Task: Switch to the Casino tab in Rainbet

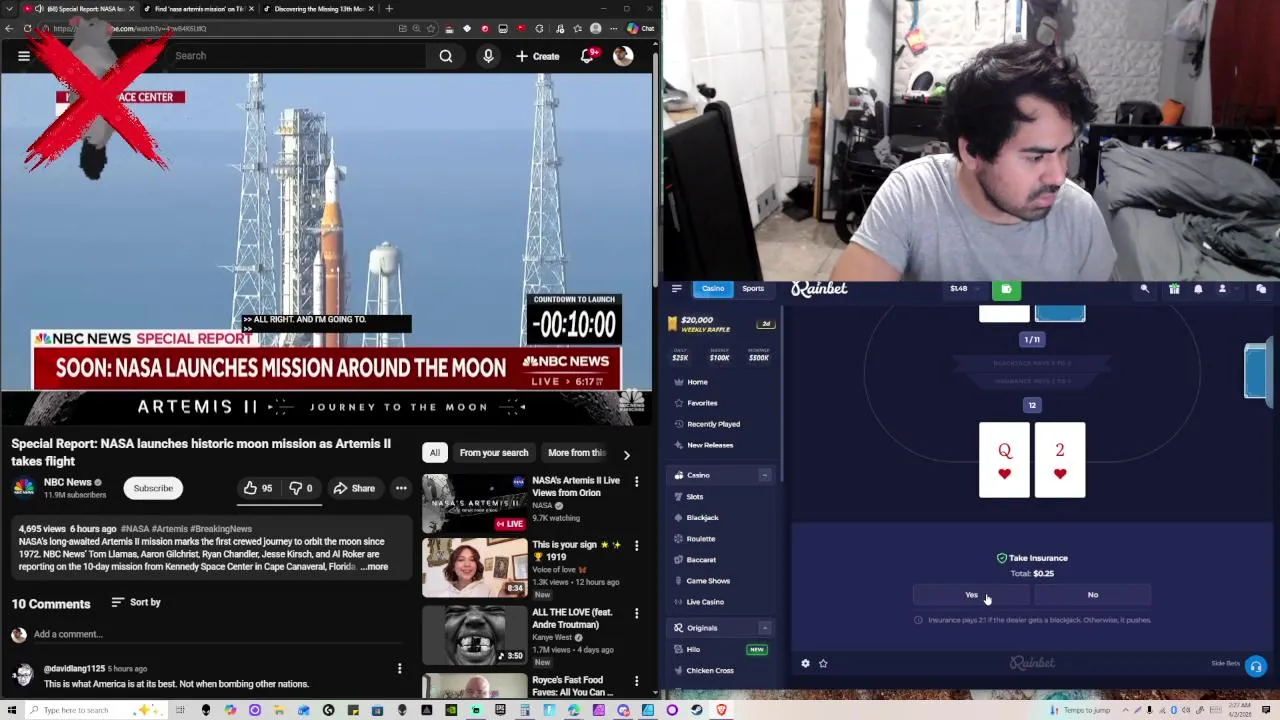Action: click(713, 289)
